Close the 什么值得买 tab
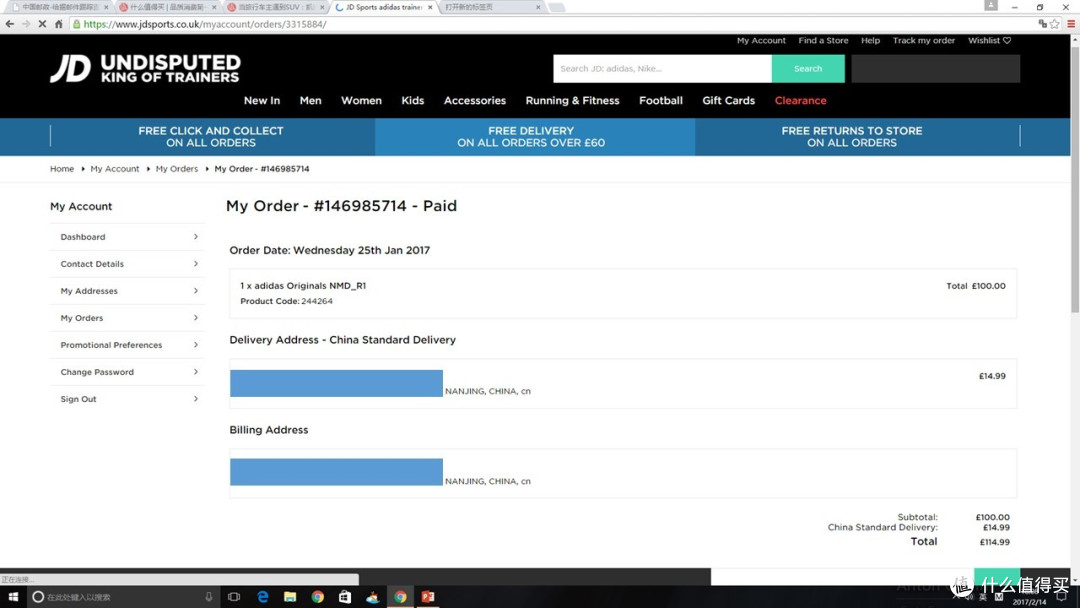 tap(214, 7)
